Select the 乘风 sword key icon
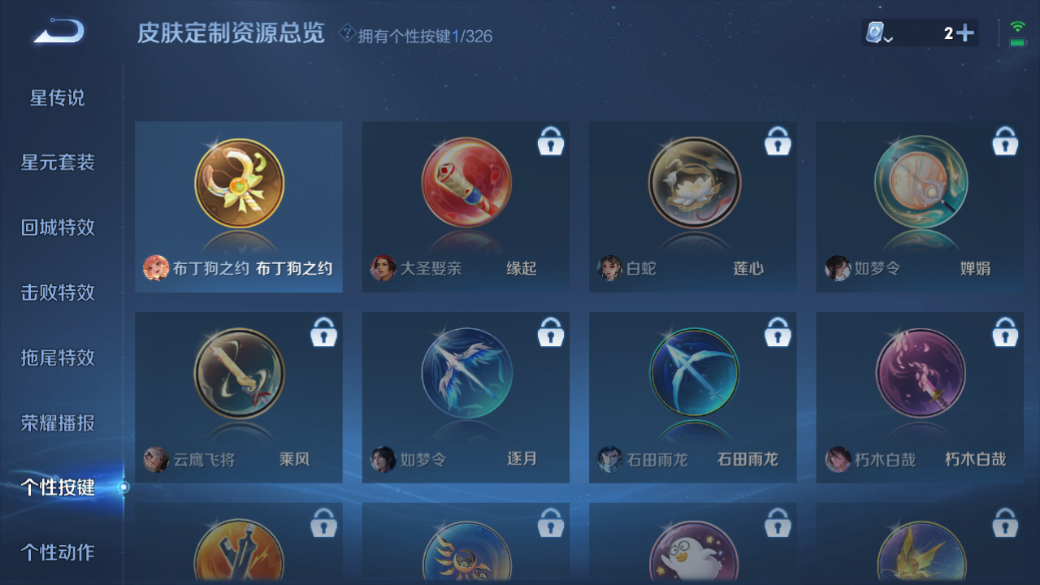Image resolution: width=1040 pixels, height=585 pixels. (x=239, y=373)
